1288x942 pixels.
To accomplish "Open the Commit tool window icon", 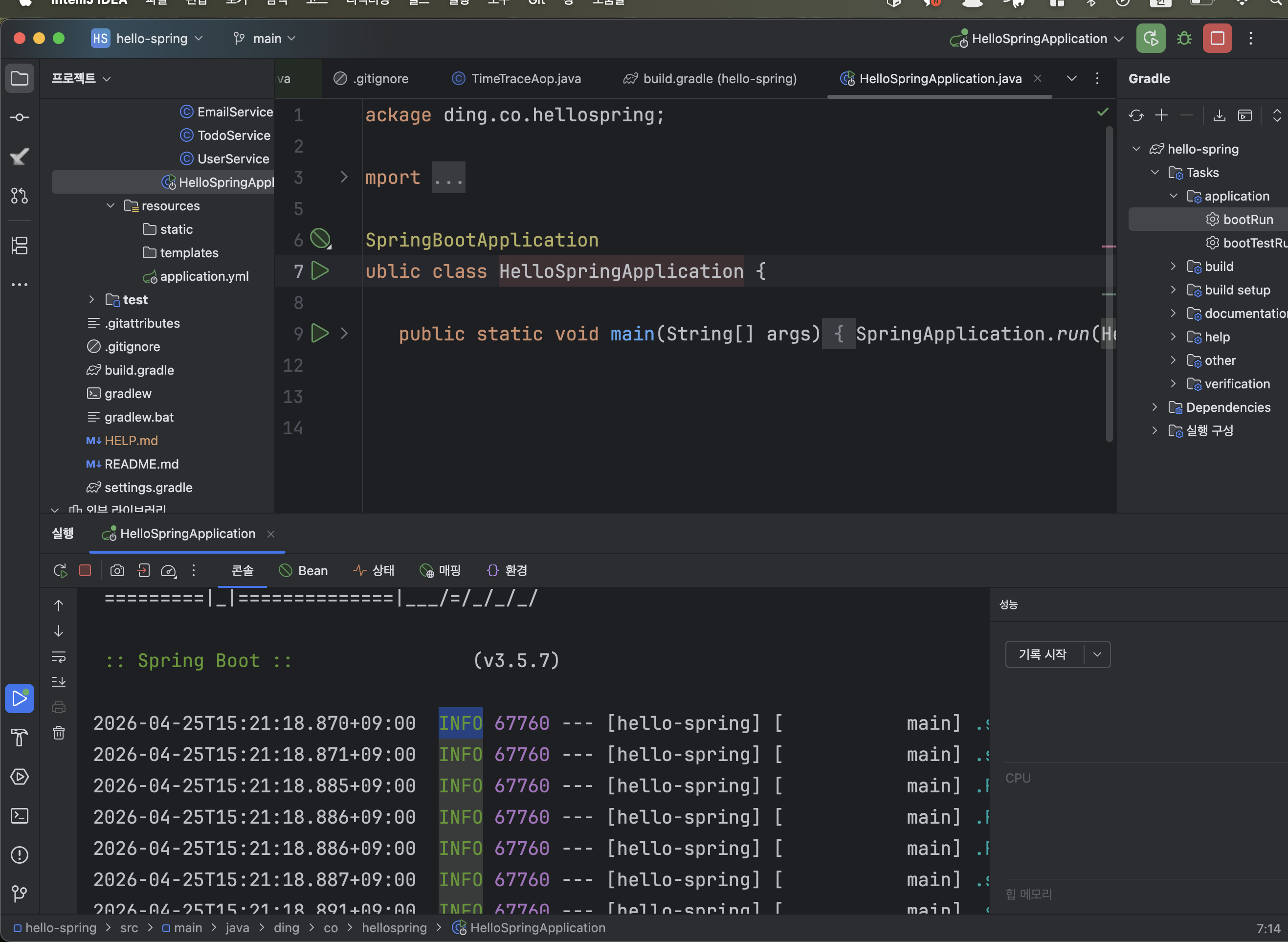I will pos(20,117).
